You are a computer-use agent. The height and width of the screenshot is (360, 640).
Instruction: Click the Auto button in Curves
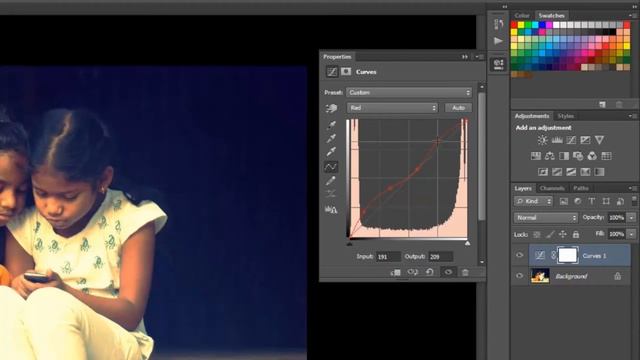pyautogui.click(x=458, y=108)
